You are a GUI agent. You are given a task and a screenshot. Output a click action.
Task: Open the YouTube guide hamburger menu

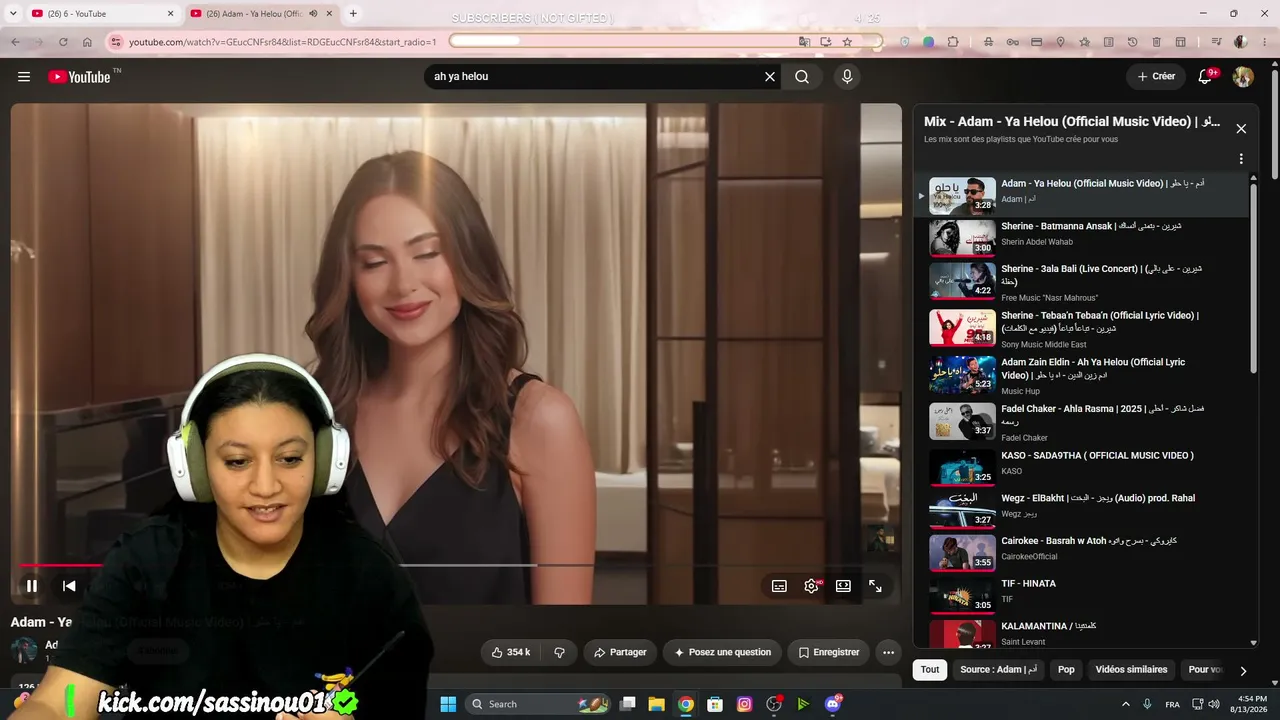24,77
